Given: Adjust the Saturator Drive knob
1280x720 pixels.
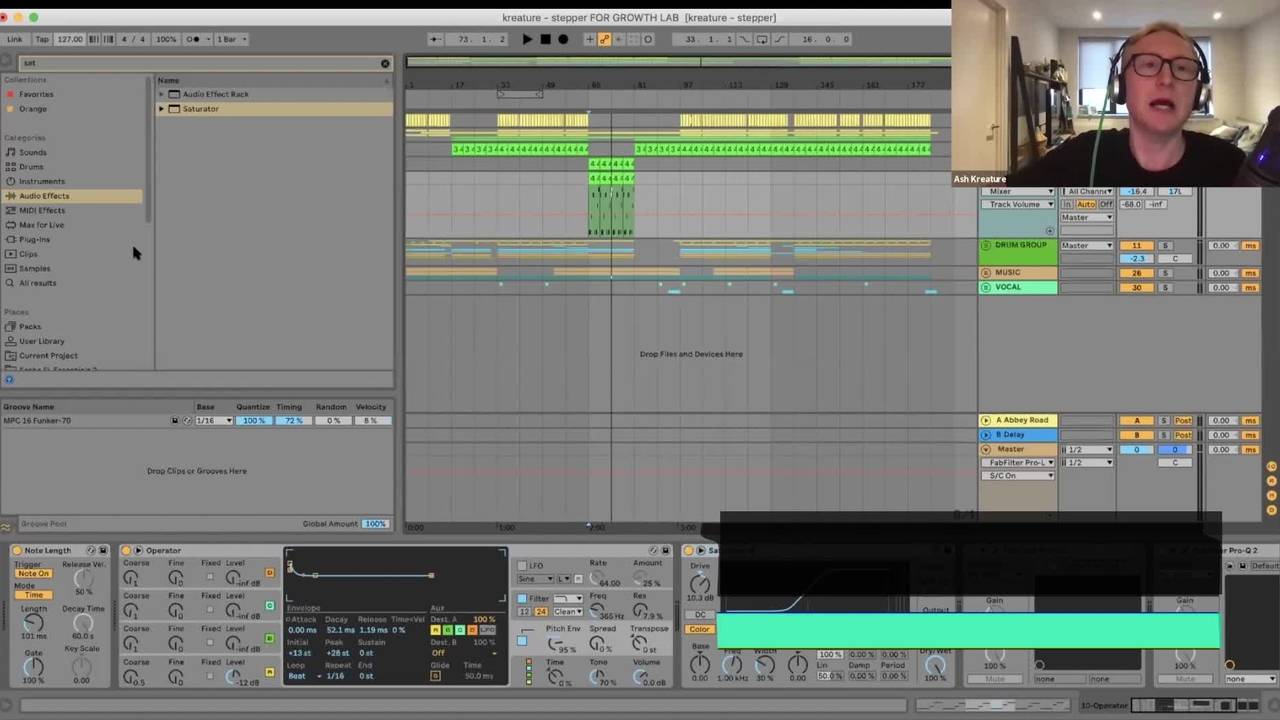Looking at the screenshot, I should coord(700,583).
